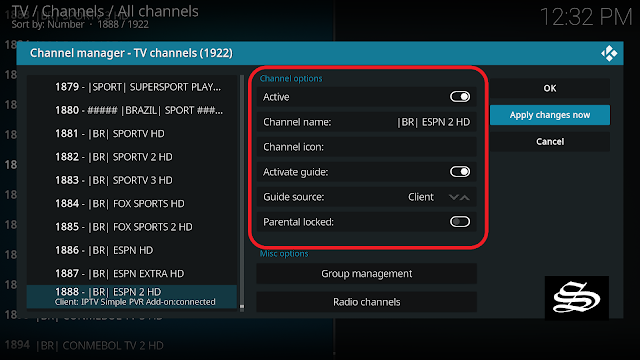This screenshot has width=640, height=360.
Task: Select channel 1880 BRAZIL SPORT
Action: [x=132, y=110]
